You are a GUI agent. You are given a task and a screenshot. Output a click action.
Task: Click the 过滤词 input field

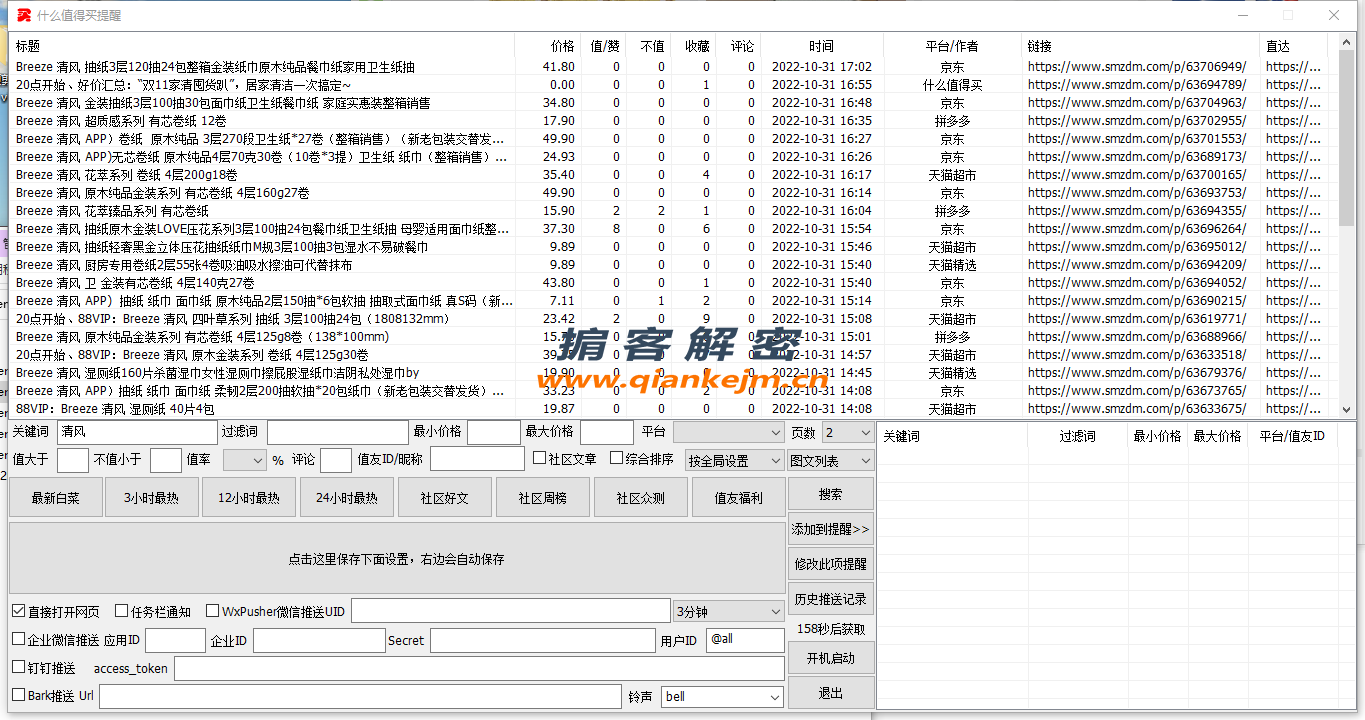[336, 432]
